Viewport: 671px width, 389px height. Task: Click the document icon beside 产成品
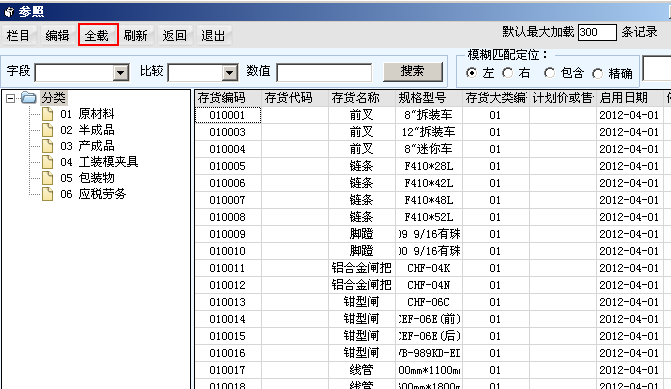[48, 146]
